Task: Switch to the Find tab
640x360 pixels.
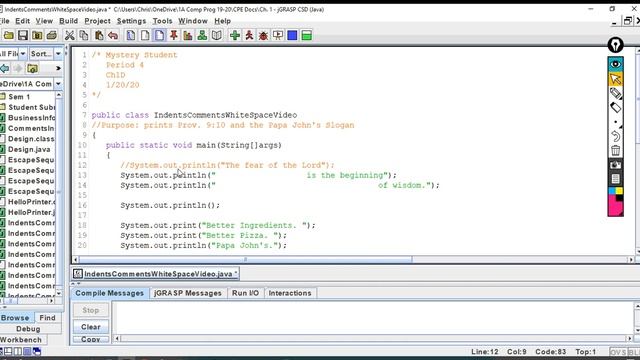Action: pos(47,318)
